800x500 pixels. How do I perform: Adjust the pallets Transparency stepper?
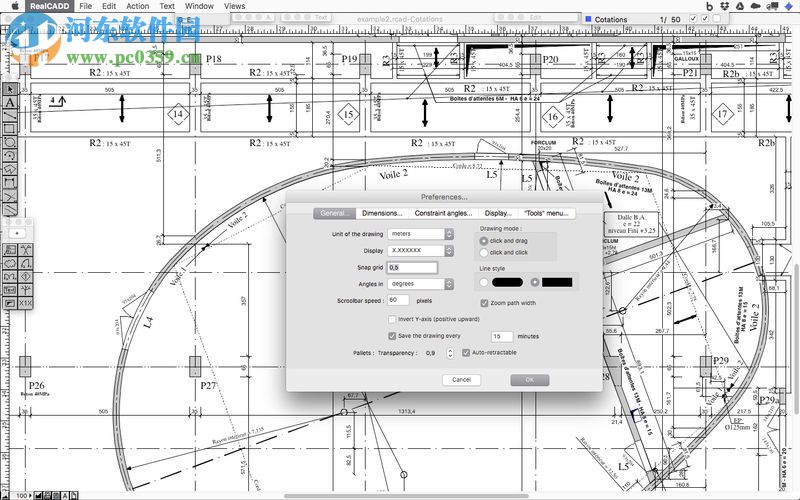pyautogui.click(x=450, y=353)
